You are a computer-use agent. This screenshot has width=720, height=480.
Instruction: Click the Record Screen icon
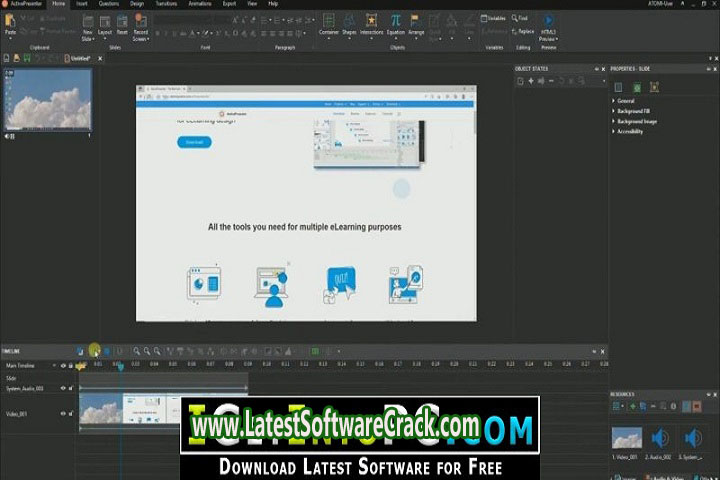pos(140,24)
